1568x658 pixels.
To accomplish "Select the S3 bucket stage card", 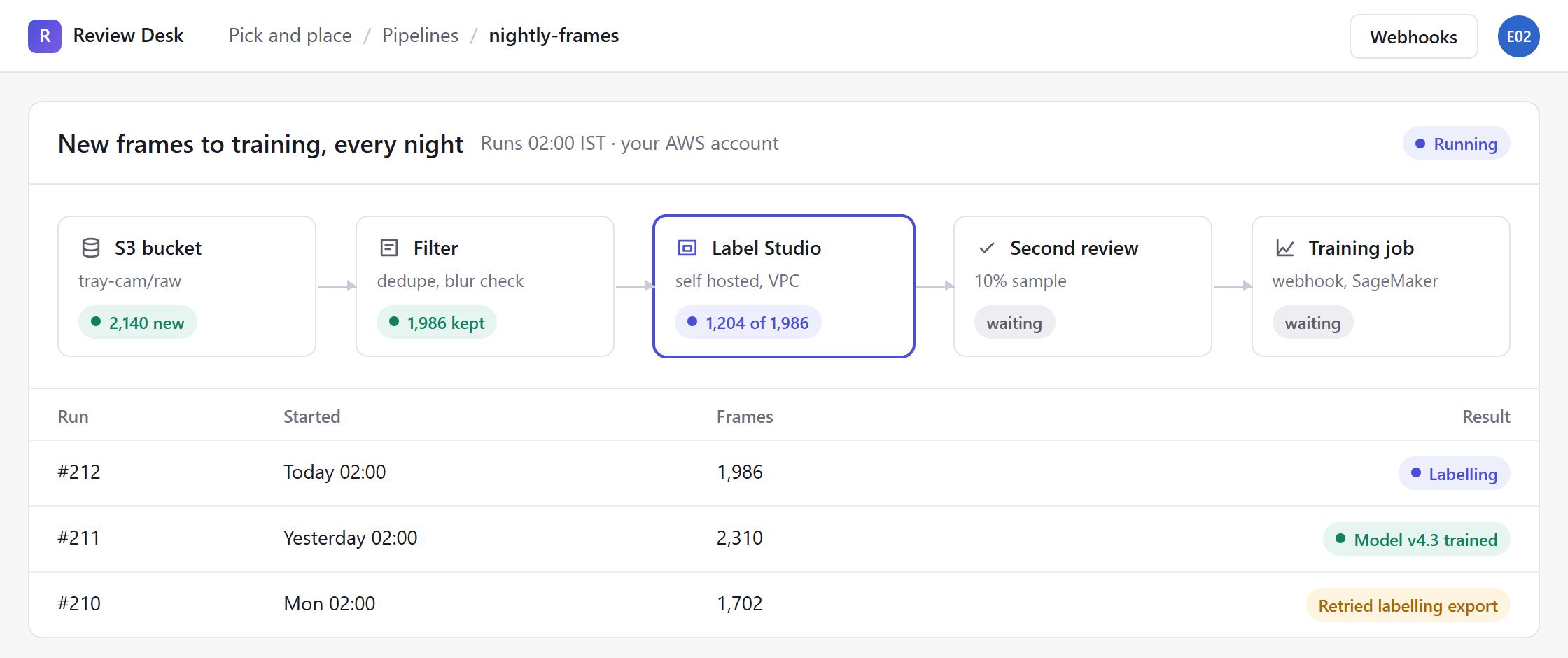I will 187,286.
